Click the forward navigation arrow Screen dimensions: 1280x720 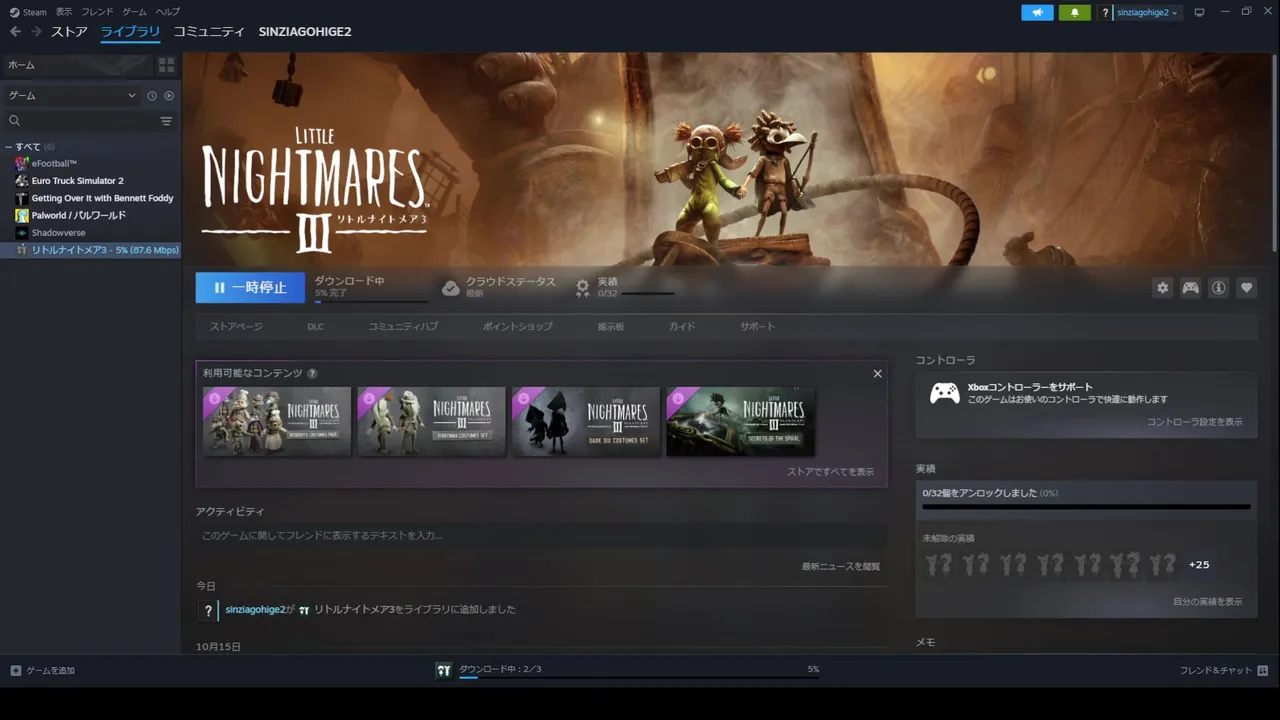[37, 32]
